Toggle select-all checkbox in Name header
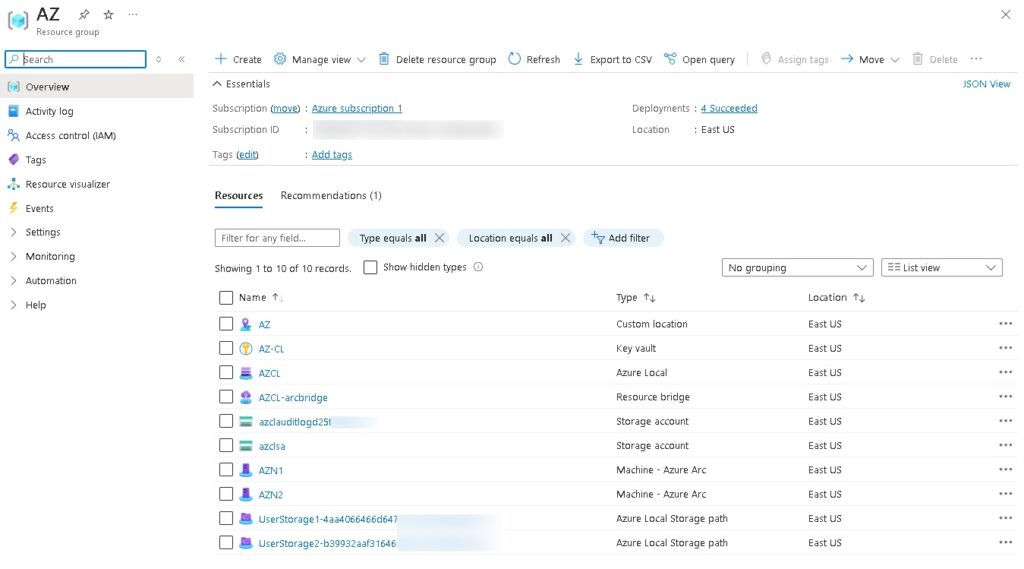1024x569 pixels. [x=226, y=298]
